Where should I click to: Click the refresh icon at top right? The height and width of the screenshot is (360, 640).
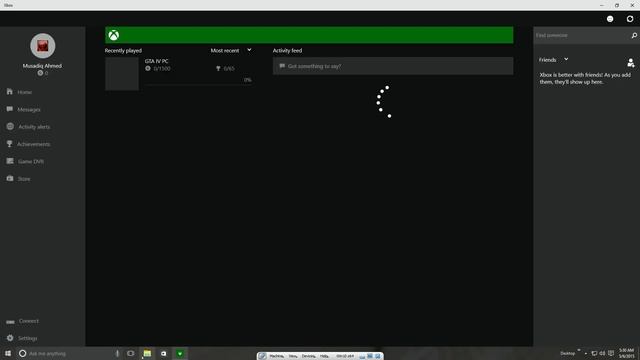coord(630,19)
